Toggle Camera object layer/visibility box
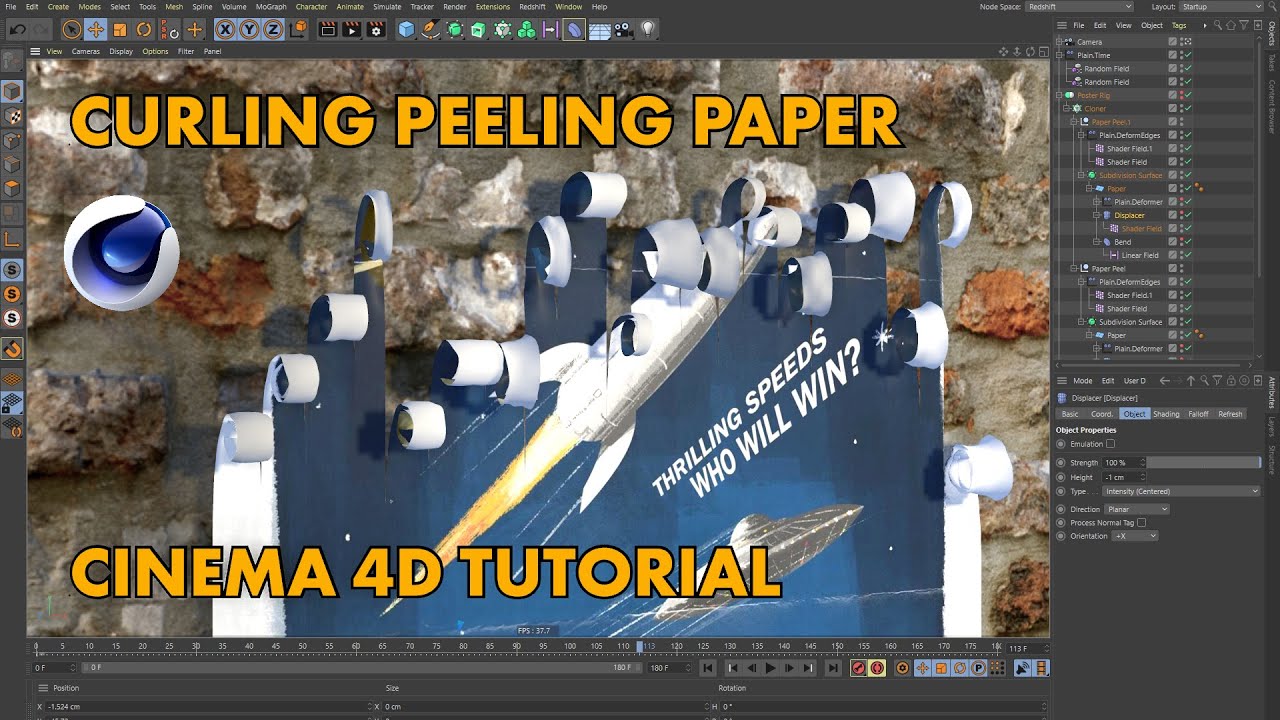 [1173, 42]
